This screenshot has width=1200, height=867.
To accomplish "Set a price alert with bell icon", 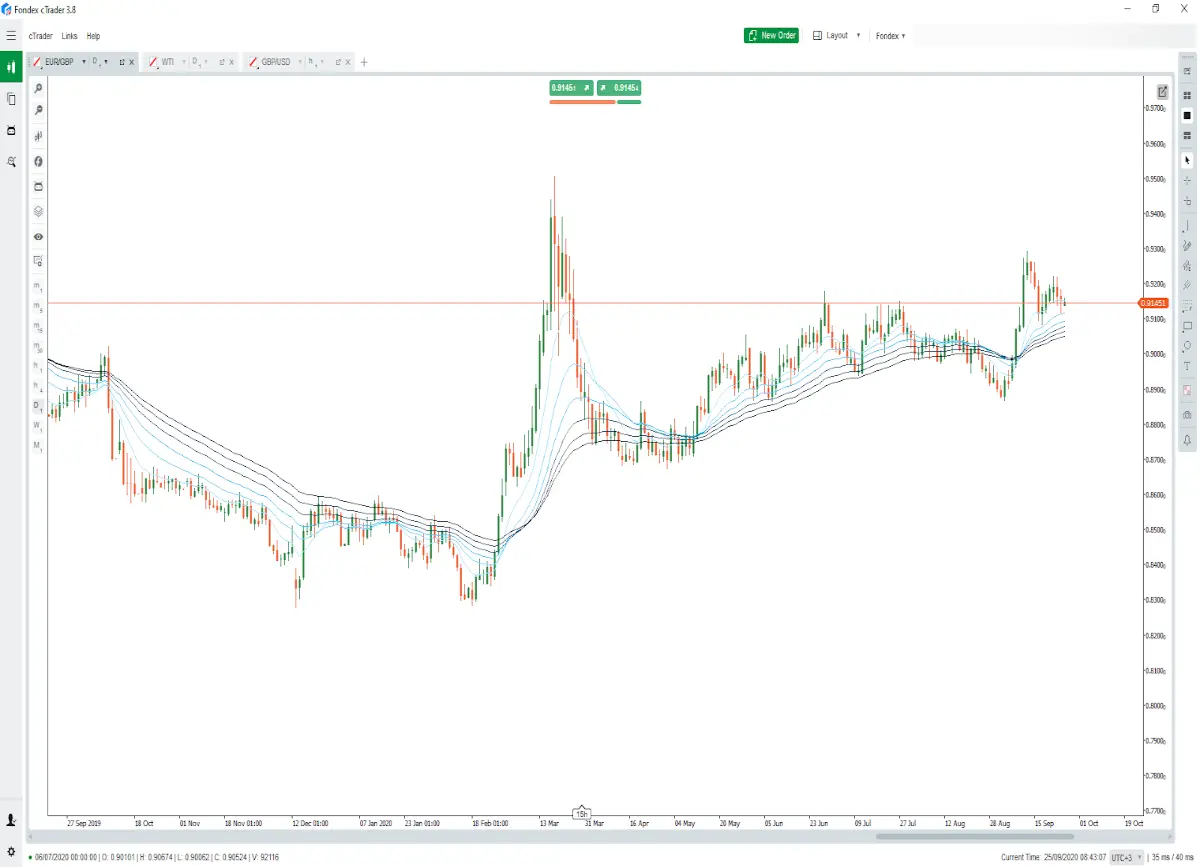I will pos(1187,439).
